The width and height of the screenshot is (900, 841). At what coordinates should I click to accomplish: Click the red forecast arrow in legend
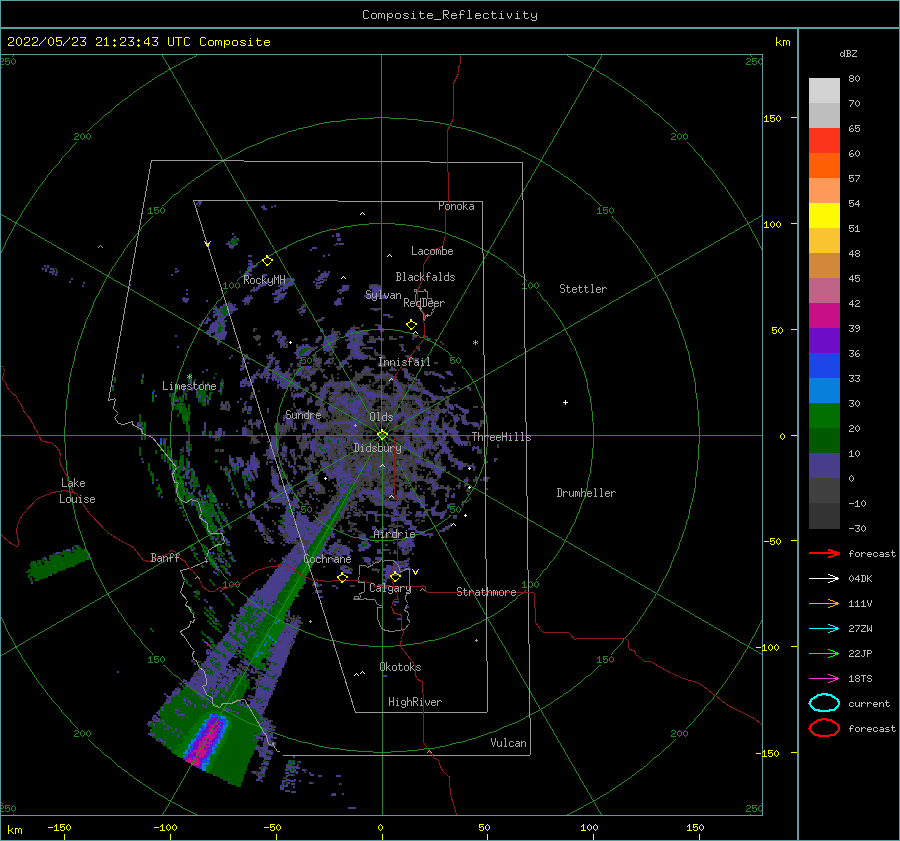tap(824, 553)
